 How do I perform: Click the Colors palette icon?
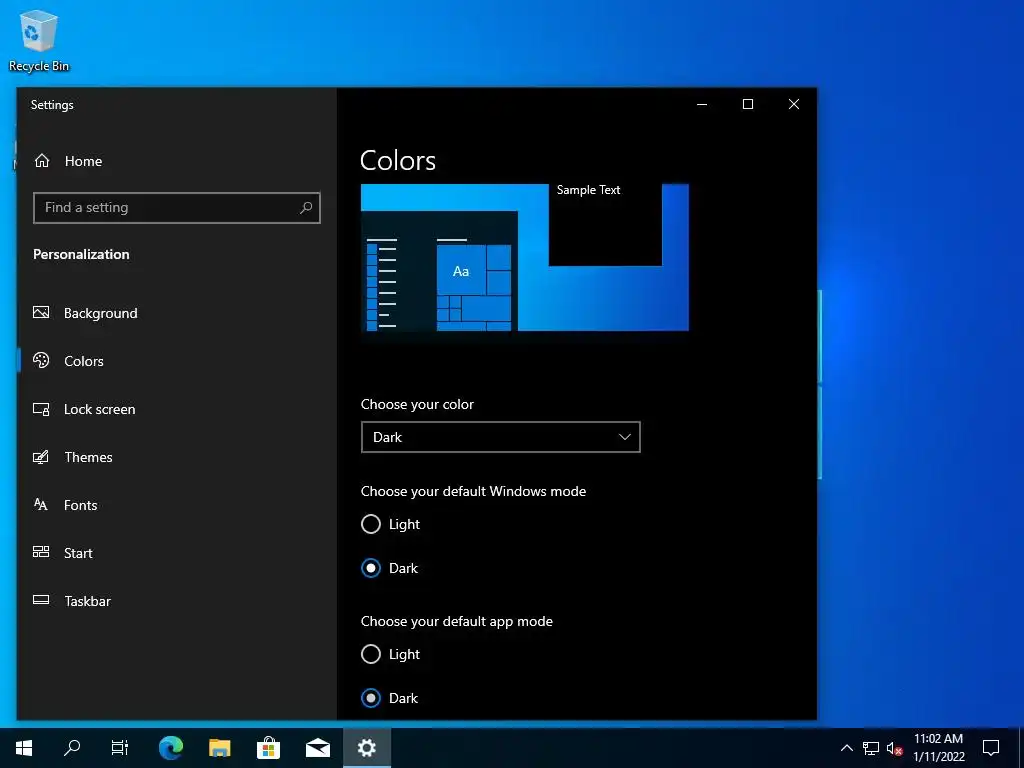pyautogui.click(x=41, y=360)
